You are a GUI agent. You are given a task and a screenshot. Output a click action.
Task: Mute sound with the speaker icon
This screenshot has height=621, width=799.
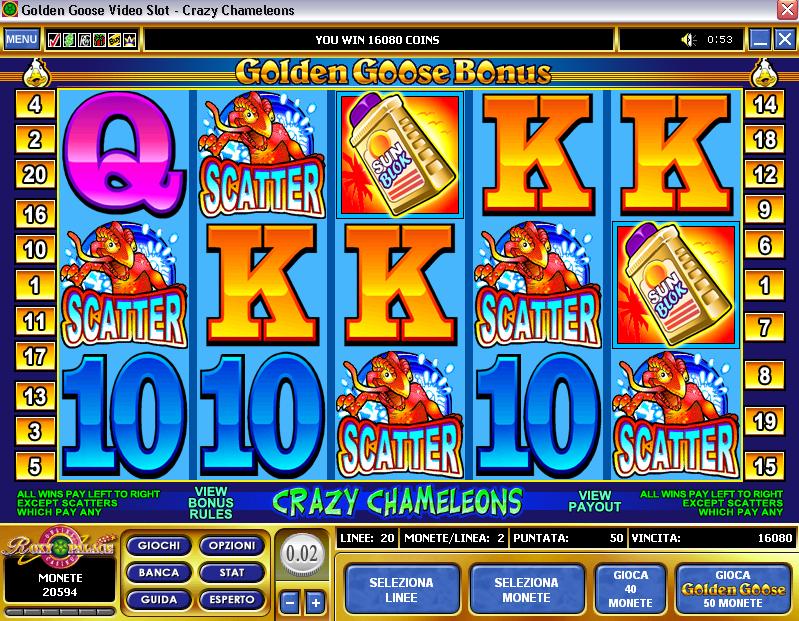[689, 40]
